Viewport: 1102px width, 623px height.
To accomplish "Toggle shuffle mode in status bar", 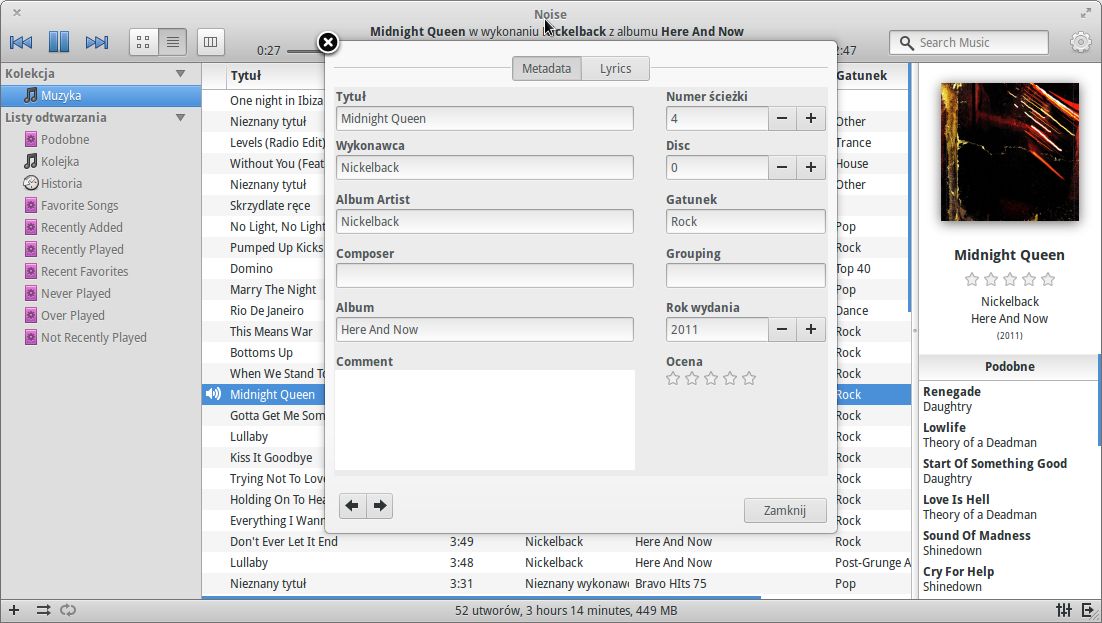I will click(44, 610).
